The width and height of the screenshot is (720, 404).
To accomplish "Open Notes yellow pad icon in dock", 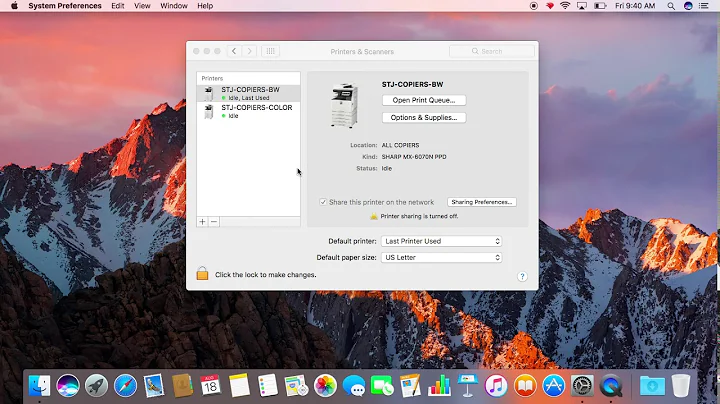I will pyautogui.click(x=239, y=386).
